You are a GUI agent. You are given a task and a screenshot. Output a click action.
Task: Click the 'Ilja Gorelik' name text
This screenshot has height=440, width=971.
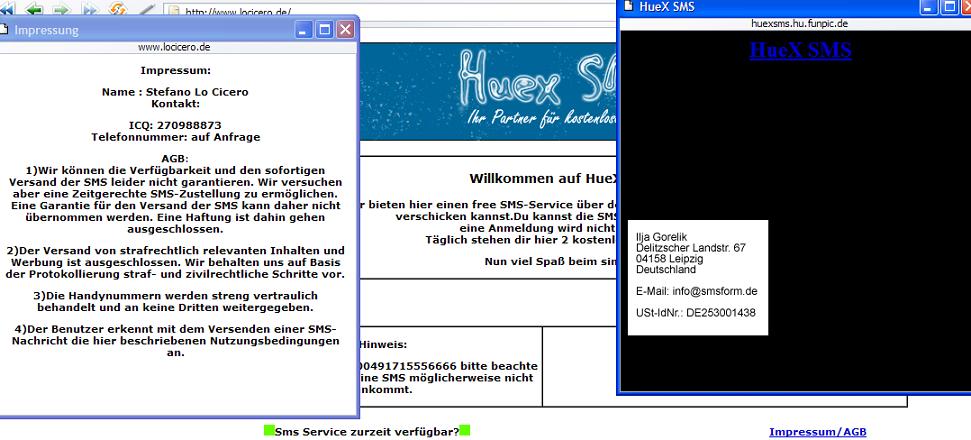(661, 237)
